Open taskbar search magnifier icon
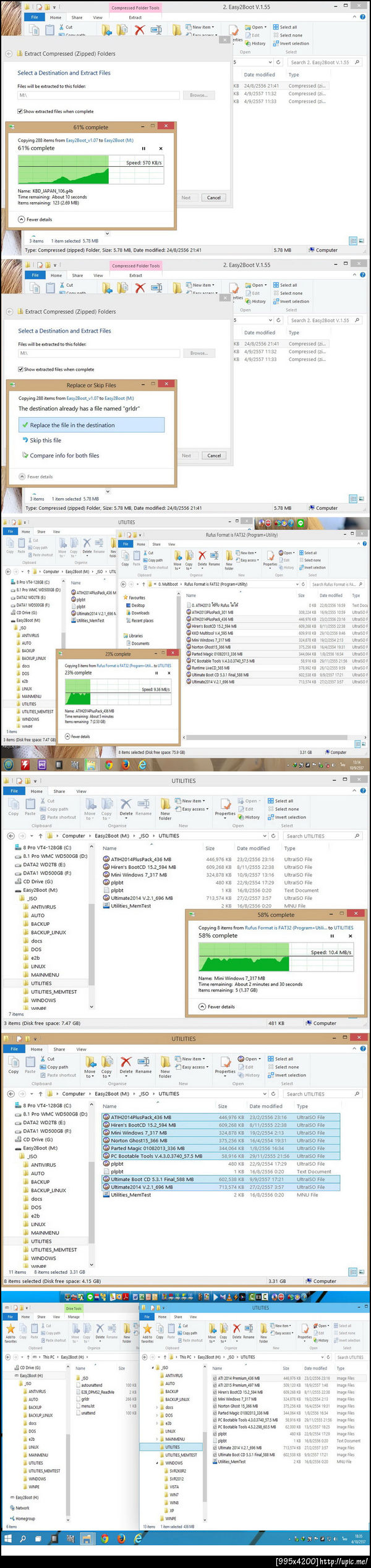 [23, 1538]
